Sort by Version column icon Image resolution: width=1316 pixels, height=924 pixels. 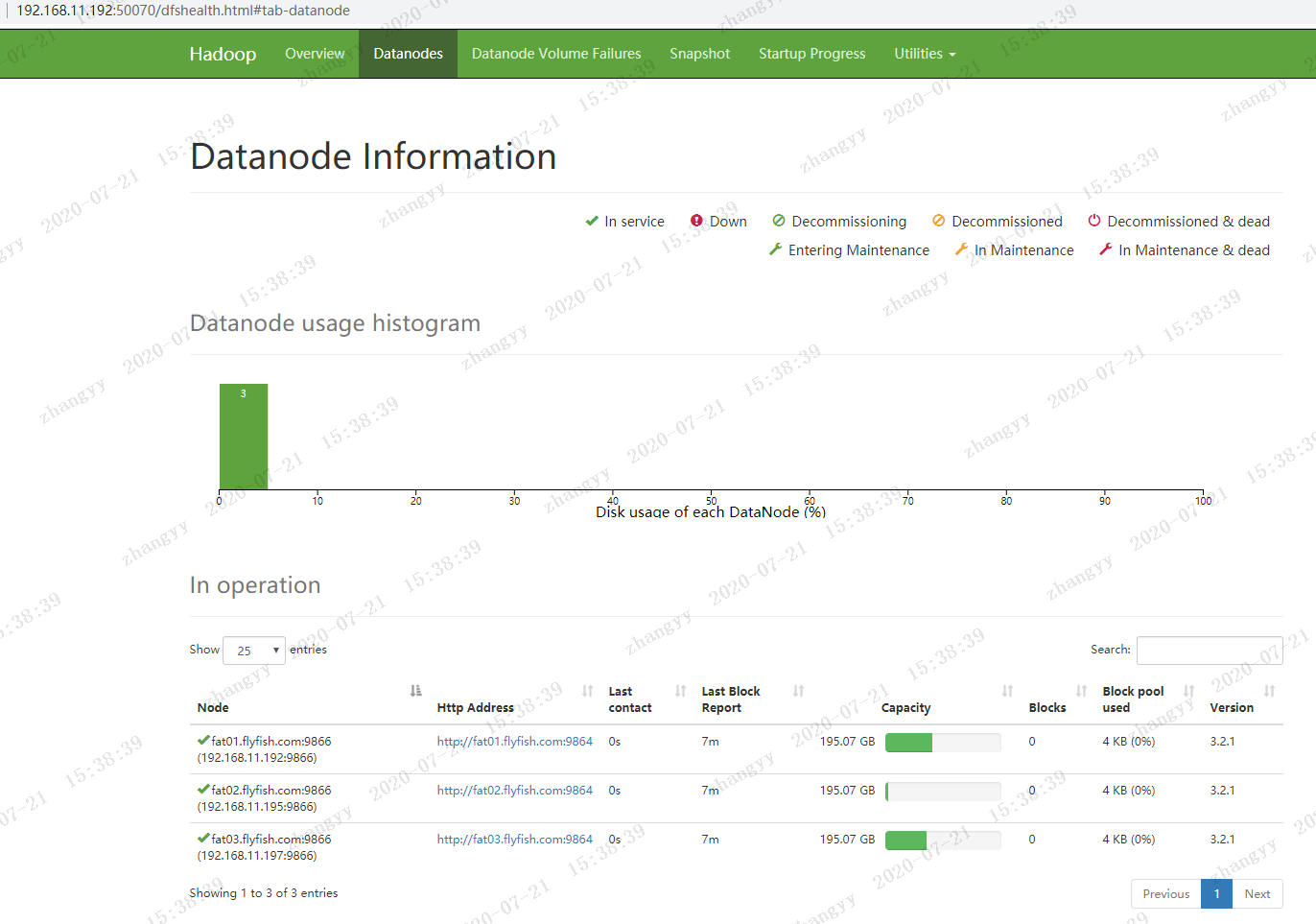(x=1270, y=691)
